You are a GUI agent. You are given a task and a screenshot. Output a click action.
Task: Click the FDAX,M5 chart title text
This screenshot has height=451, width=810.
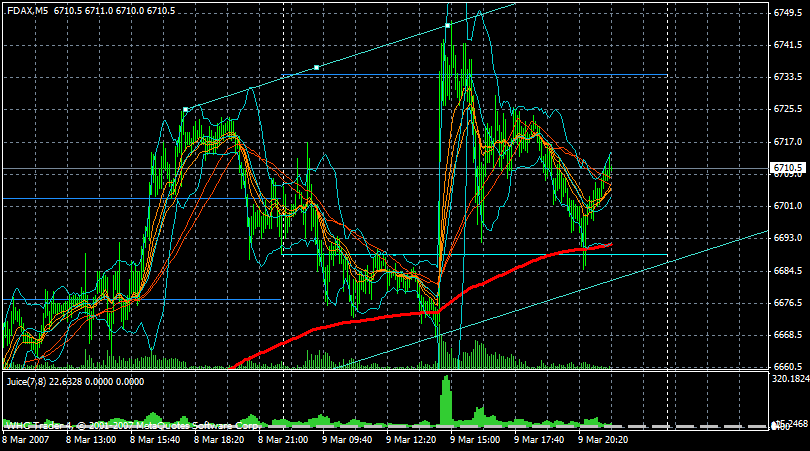pyautogui.click(x=27, y=10)
